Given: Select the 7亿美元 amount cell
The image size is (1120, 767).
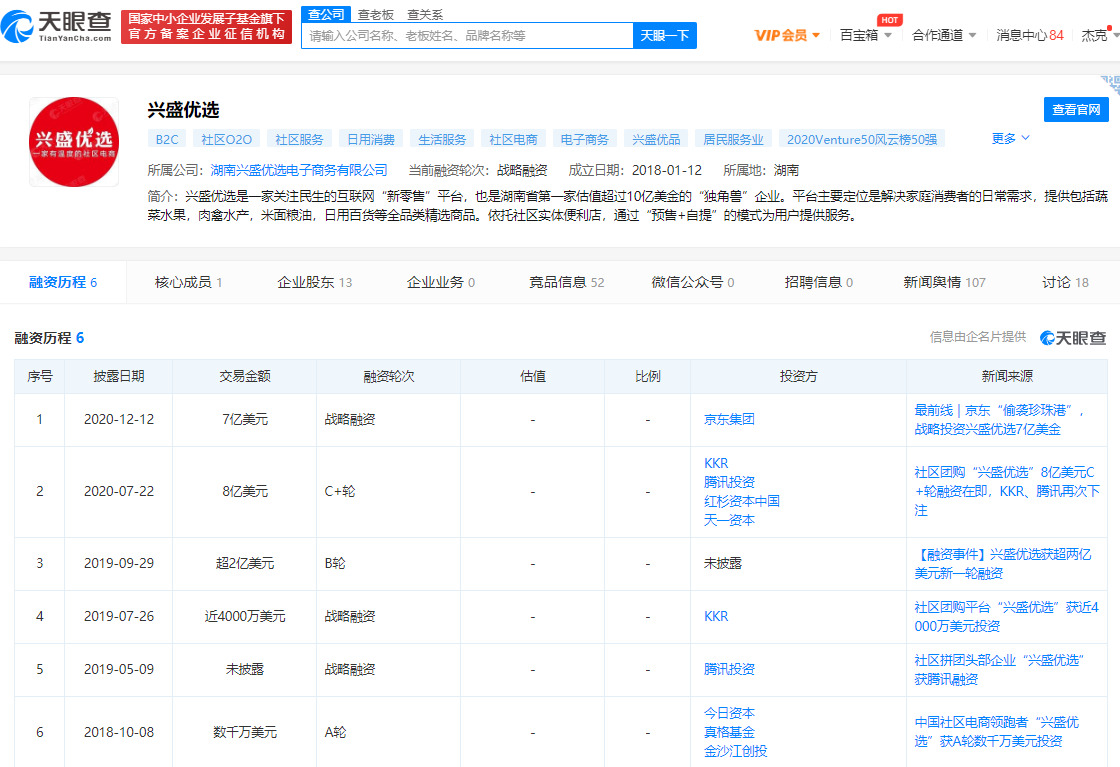Looking at the screenshot, I should click(x=244, y=419).
